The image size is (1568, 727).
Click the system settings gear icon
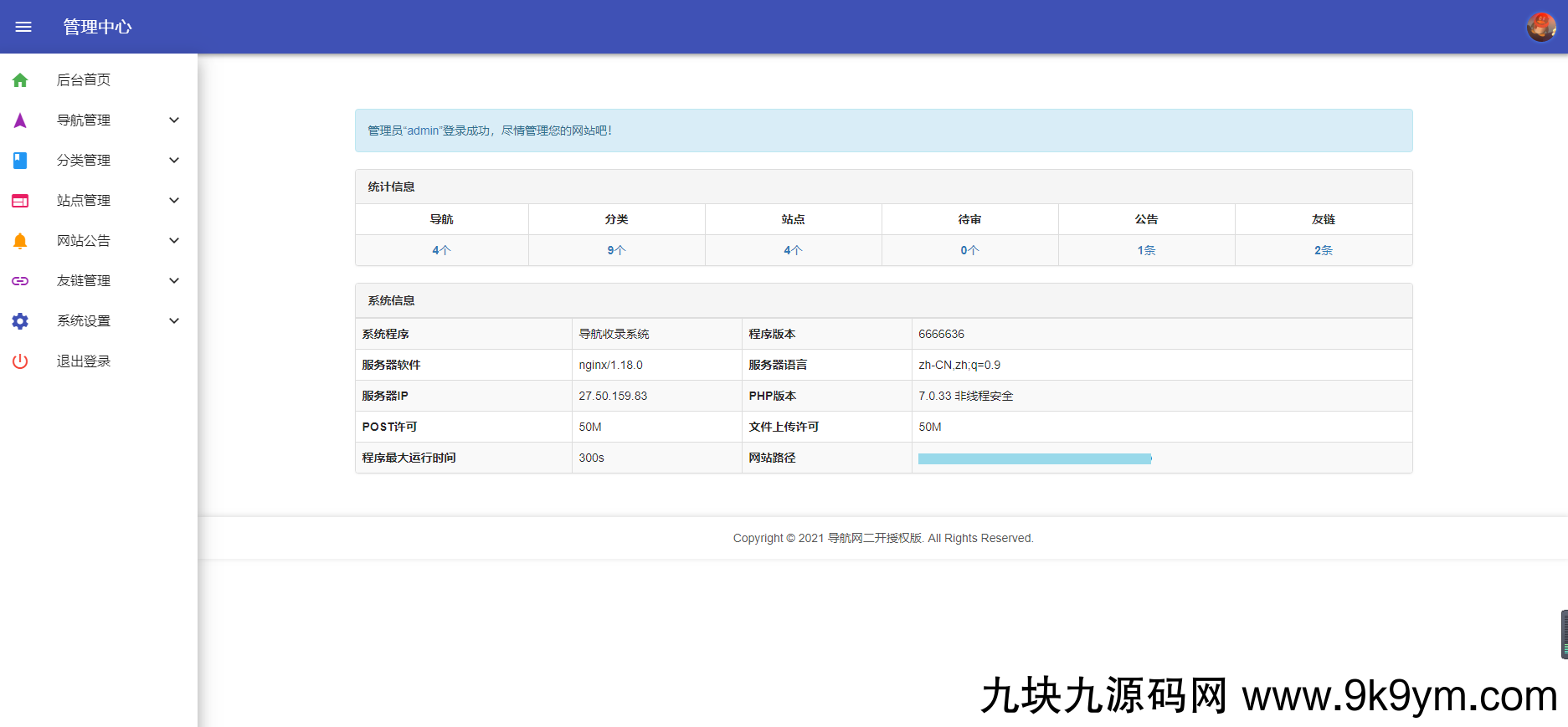pos(20,321)
